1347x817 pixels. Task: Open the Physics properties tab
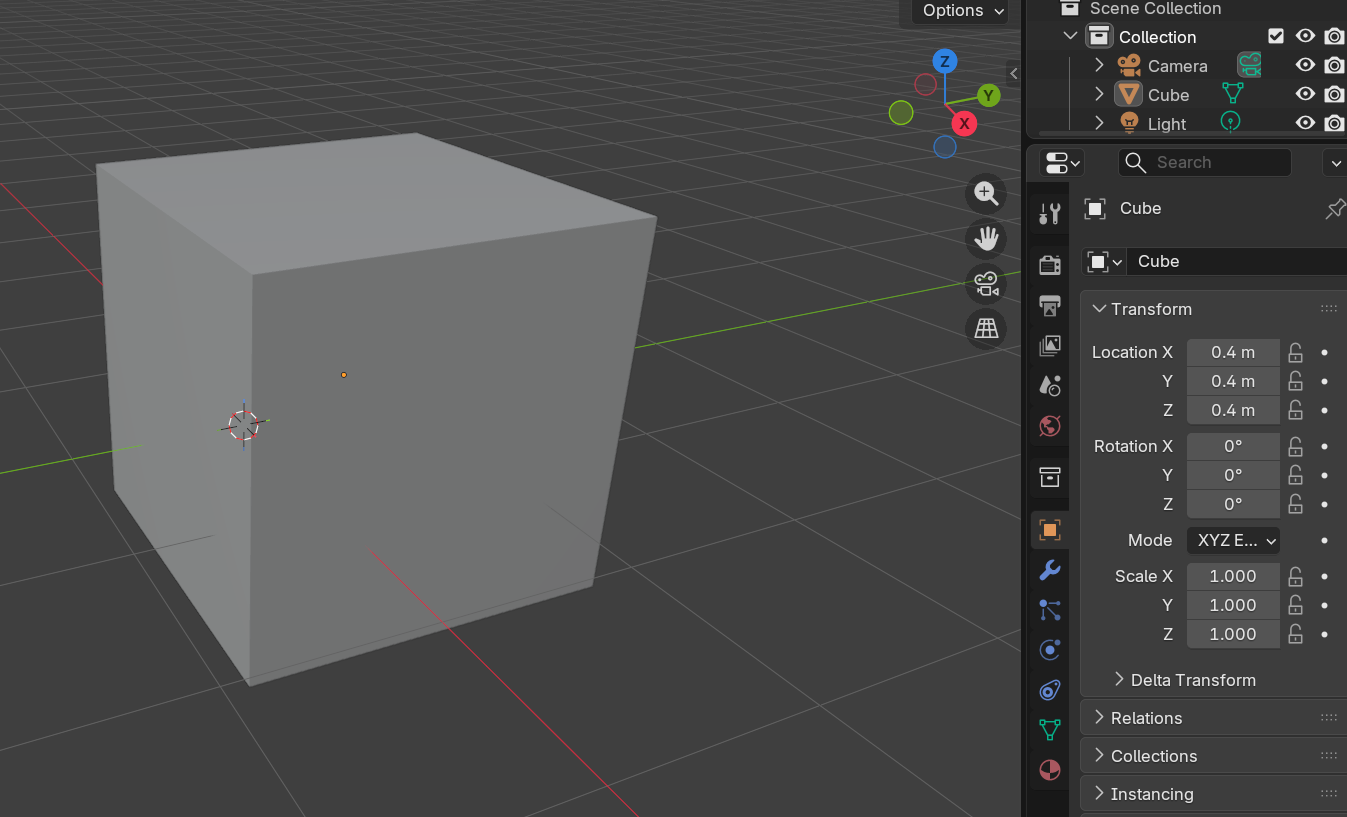(x=1049, y=650)
